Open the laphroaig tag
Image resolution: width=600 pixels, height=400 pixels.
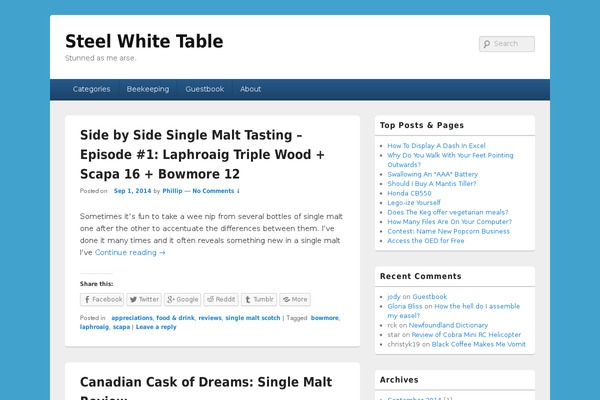pyautogui.click(x=94, y=327)
